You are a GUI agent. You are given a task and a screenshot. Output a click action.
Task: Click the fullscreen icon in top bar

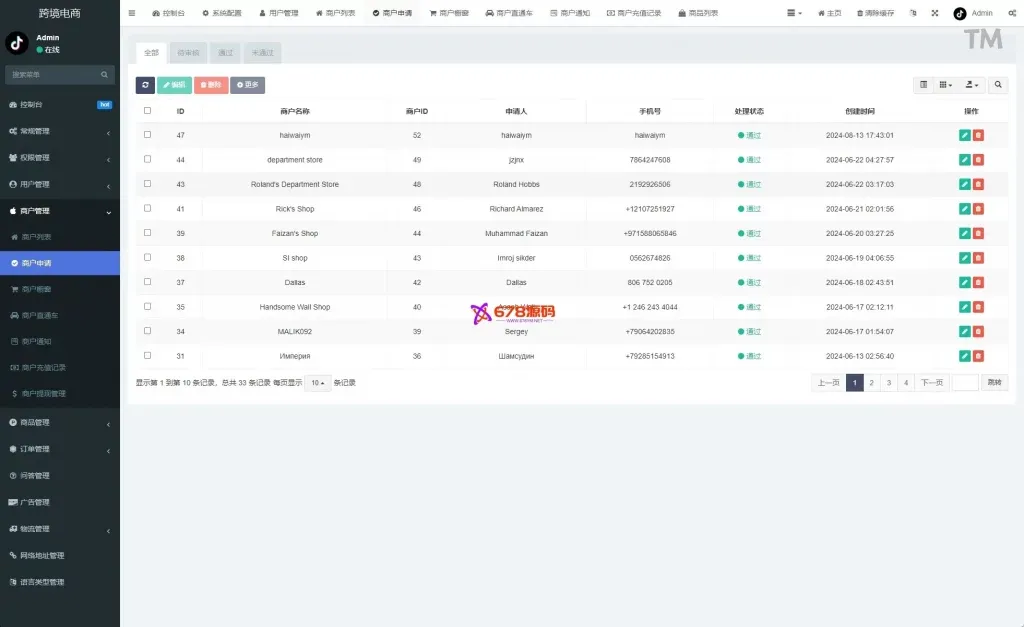pos(934,13)
